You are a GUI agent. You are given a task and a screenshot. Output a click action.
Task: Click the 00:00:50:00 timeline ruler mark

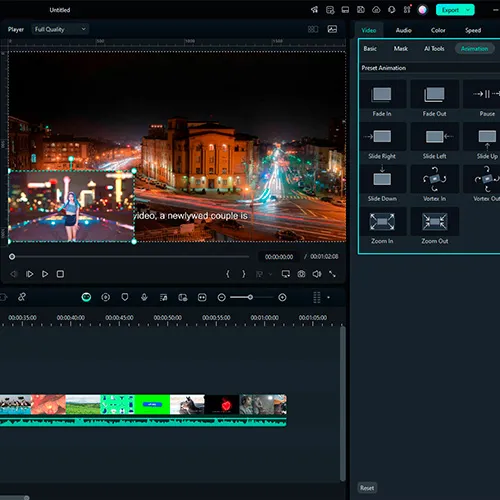[167, 318]
